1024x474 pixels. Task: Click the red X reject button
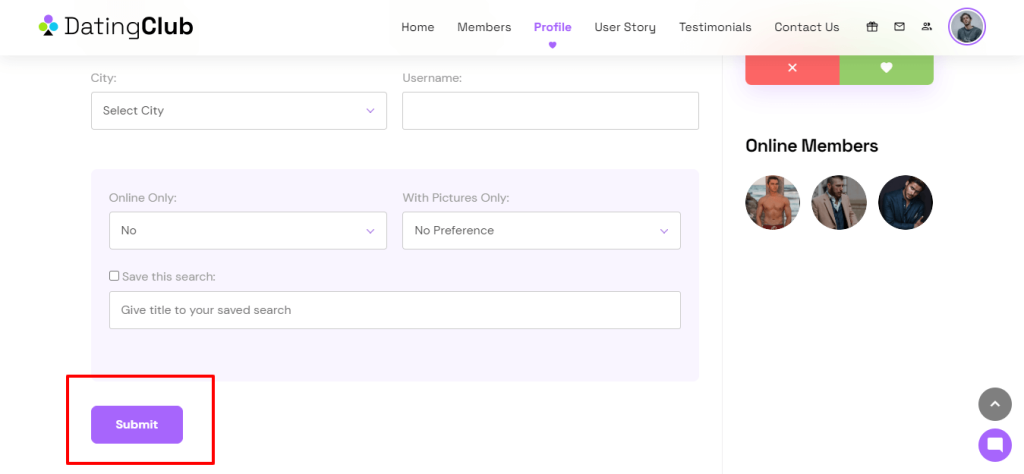click(x=792, y=67)
